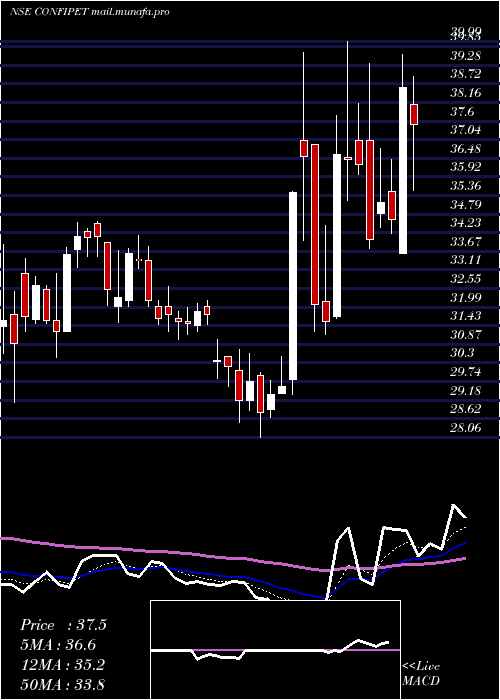Click the 30.87 price axis label
The height and width of the screenshot is (700, 500).
coord(466,334)
